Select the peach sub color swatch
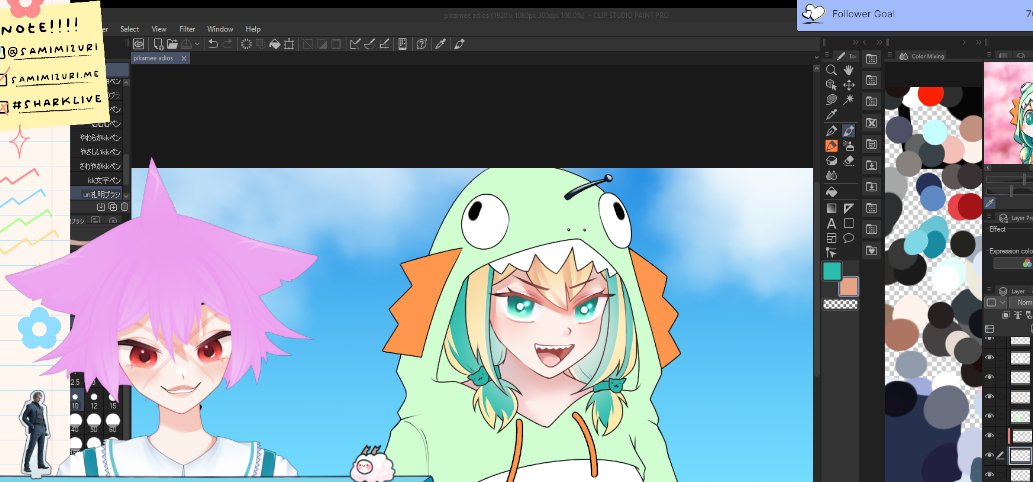The height and width of the screenshot is (482, 1033). 849,286
